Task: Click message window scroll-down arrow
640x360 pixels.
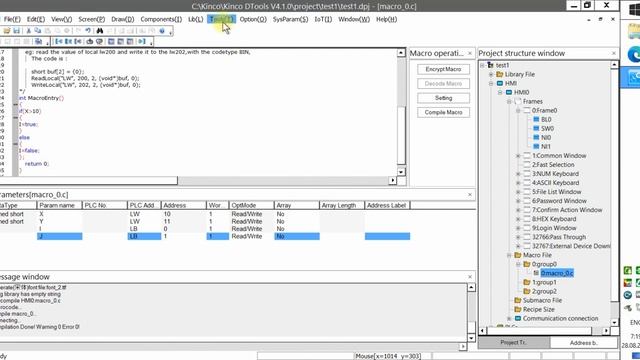Action: [x=471, y=338]
